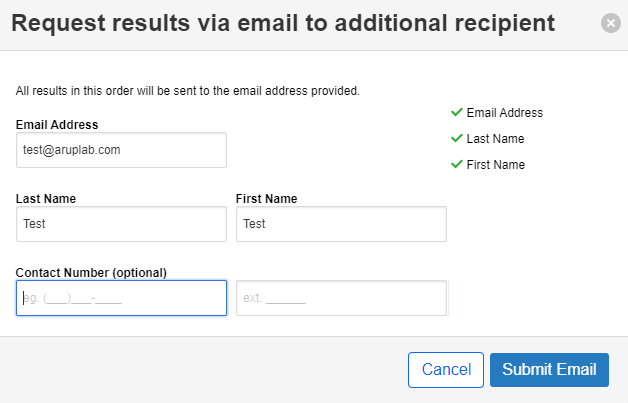Click the Last Name validation text
This screenshot has width=628, height=403.
pos(495,139)
